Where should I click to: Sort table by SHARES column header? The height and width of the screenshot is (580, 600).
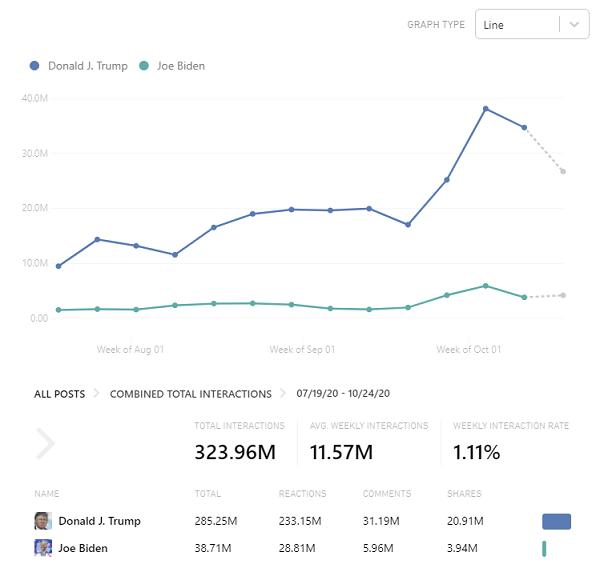click(464, 494)
